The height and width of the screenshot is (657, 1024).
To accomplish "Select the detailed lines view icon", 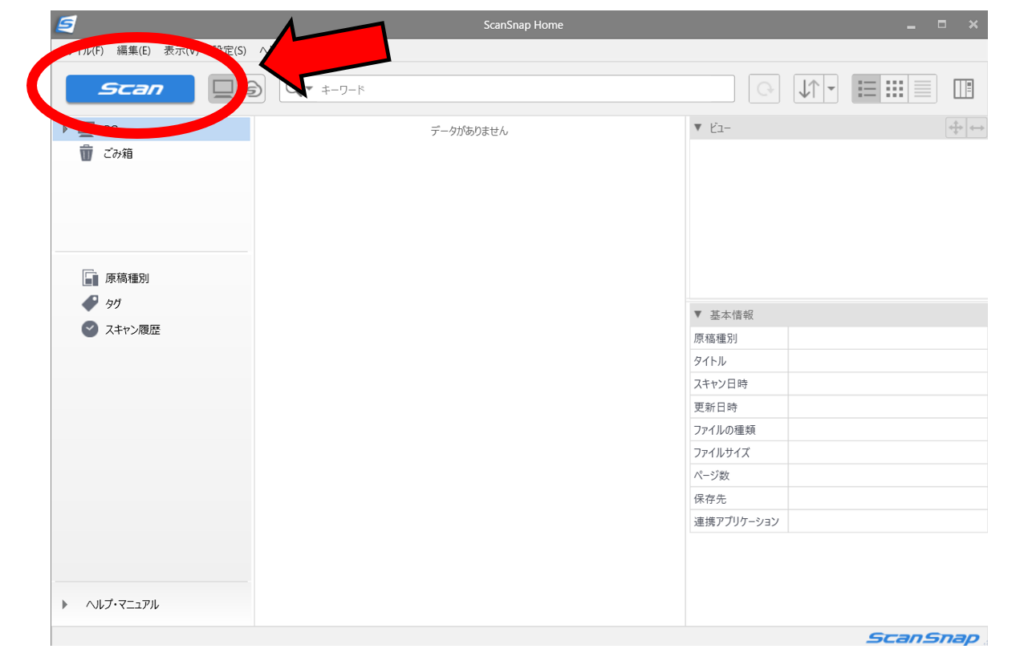I will point(921,89).
